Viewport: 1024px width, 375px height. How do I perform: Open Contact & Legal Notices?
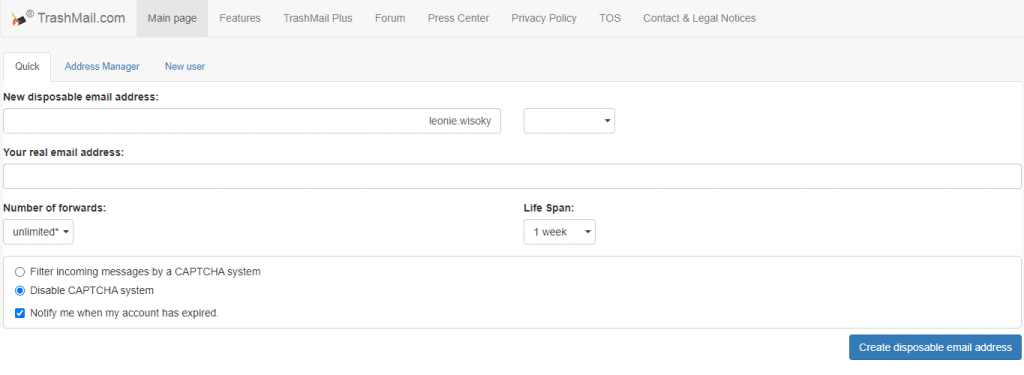pos(699,18)
